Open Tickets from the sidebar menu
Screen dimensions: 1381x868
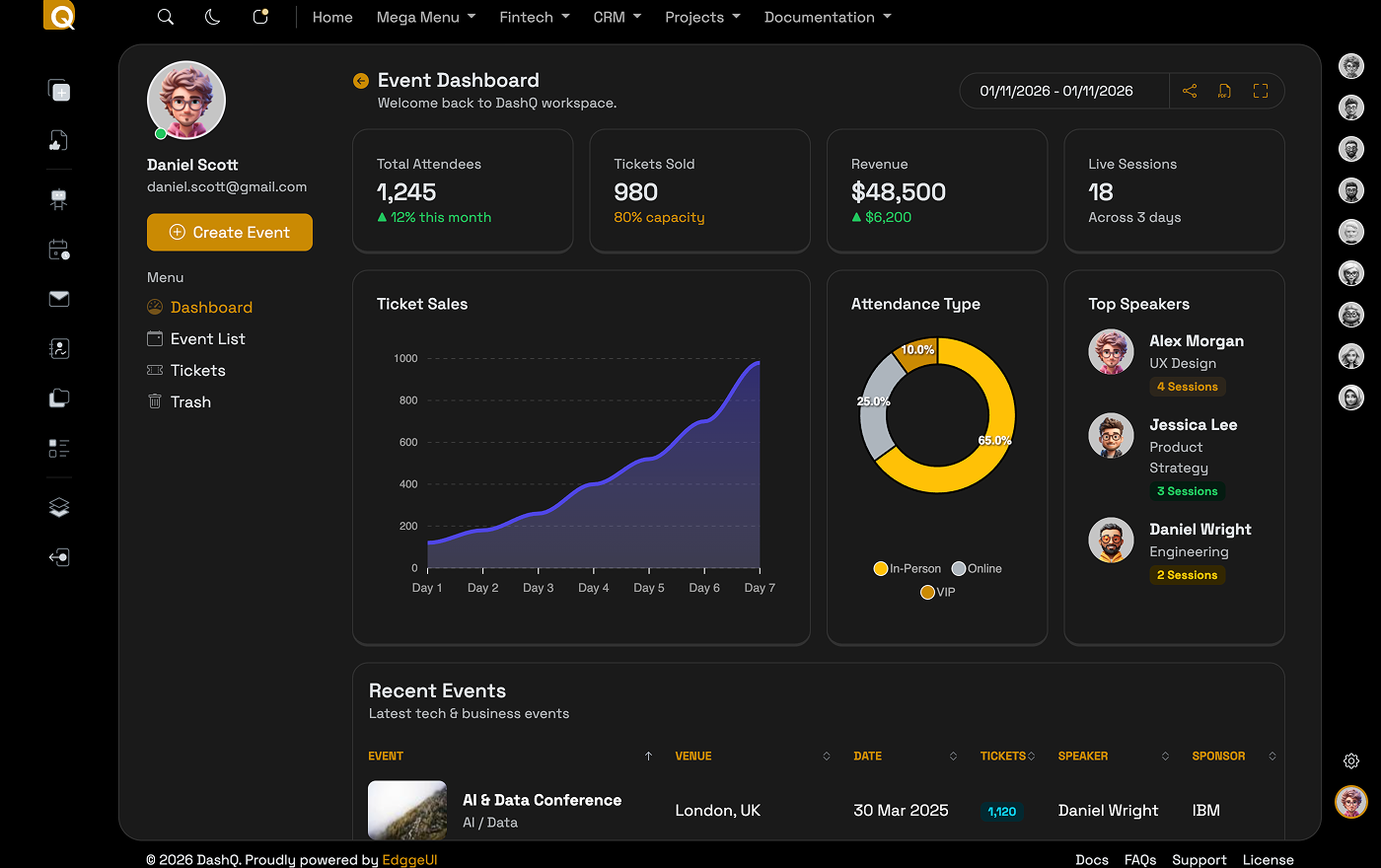[x=197, y=370]
